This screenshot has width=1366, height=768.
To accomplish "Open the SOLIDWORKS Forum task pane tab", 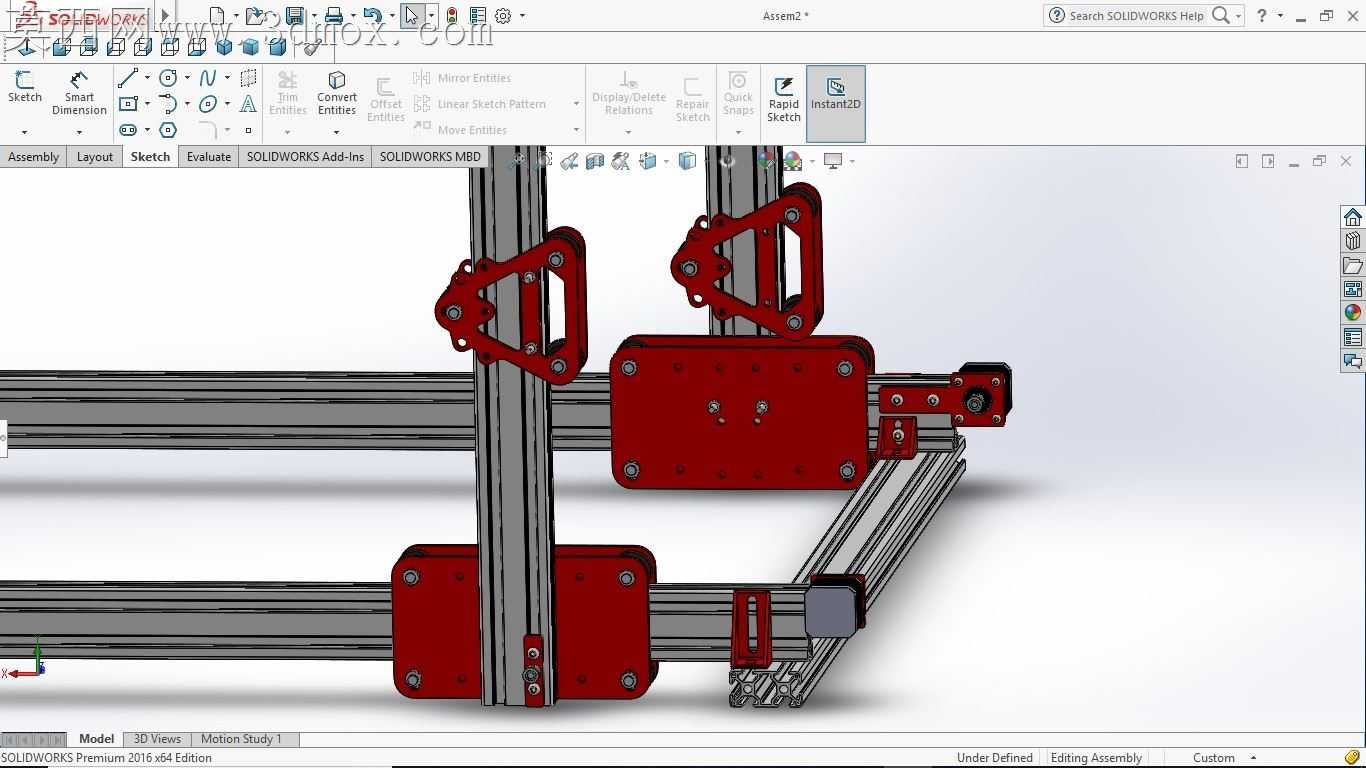I will (1353, 361).
